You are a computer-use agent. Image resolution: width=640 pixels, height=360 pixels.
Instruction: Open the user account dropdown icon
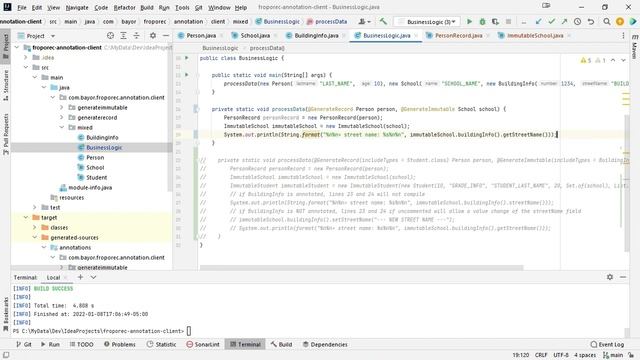point(364,21)
